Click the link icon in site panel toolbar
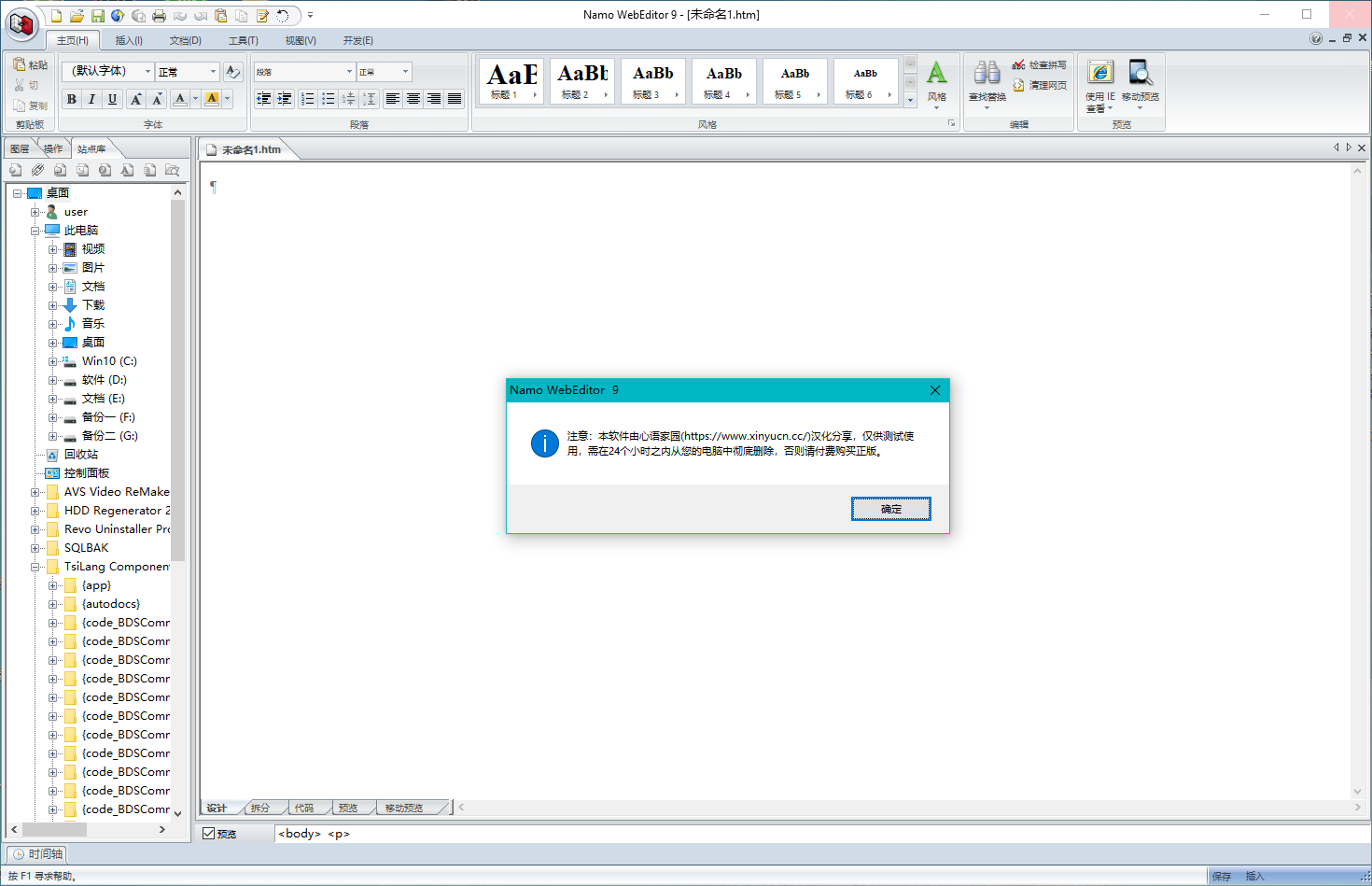 (x=37, y=170)
